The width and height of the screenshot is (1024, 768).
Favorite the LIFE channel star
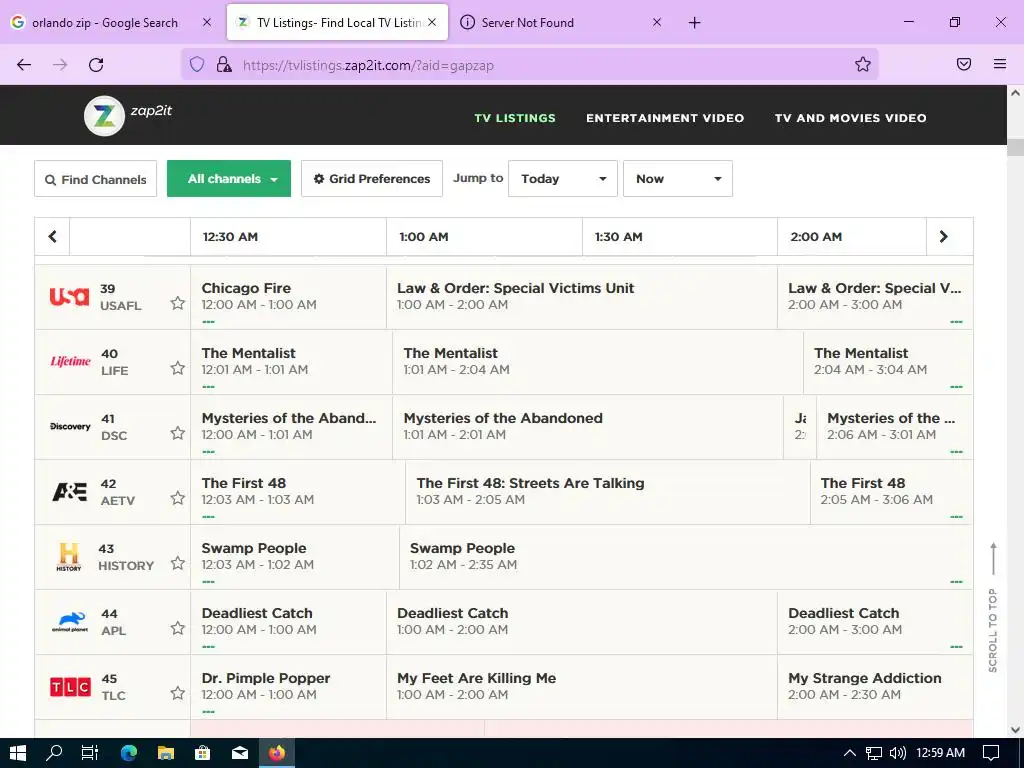tap(178, 368)
